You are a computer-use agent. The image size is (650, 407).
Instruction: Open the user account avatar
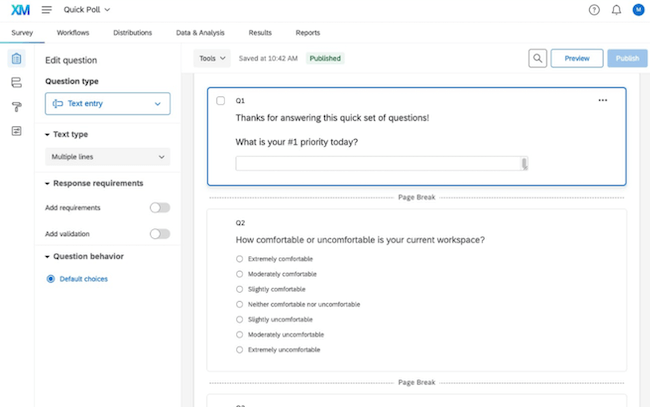[x=638, y=10]
